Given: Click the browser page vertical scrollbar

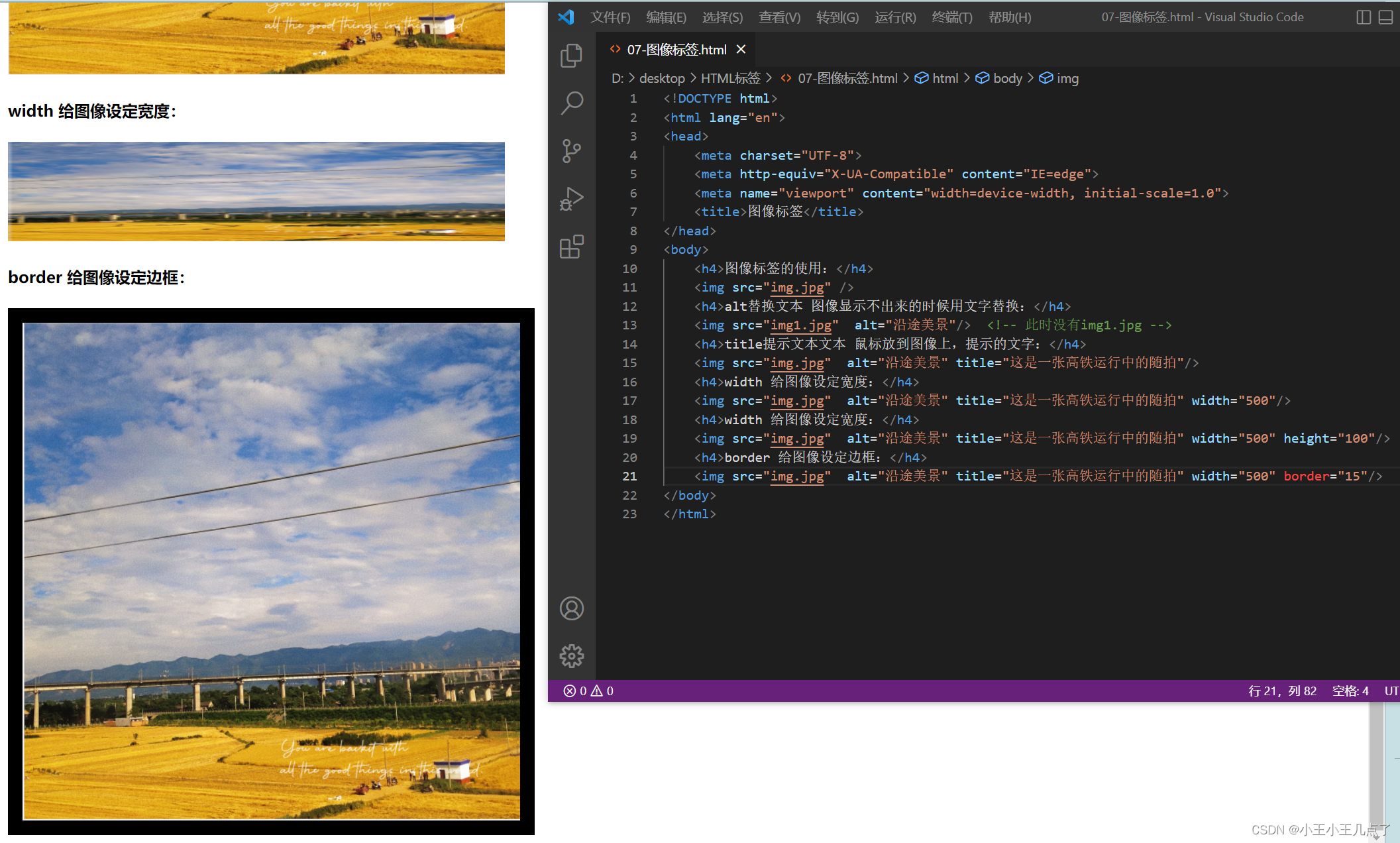Looking at the screenshot, I should coord(1376,769).
